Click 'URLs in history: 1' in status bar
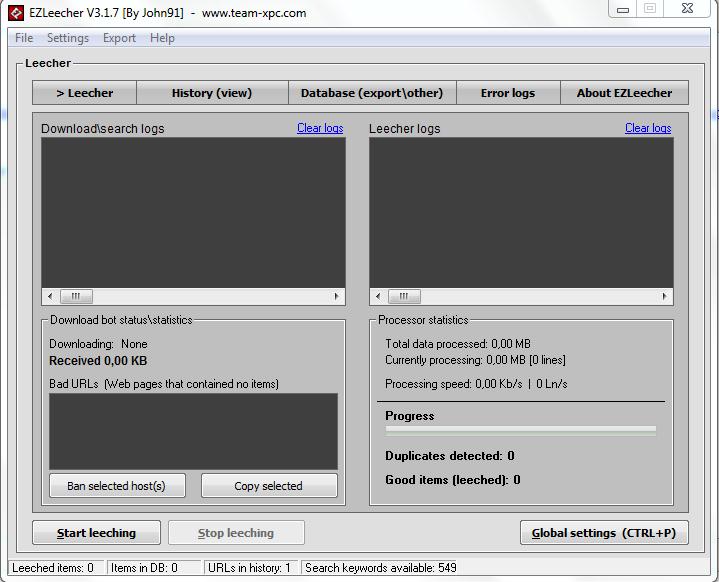The image size is (719, 582). point(249,568)
